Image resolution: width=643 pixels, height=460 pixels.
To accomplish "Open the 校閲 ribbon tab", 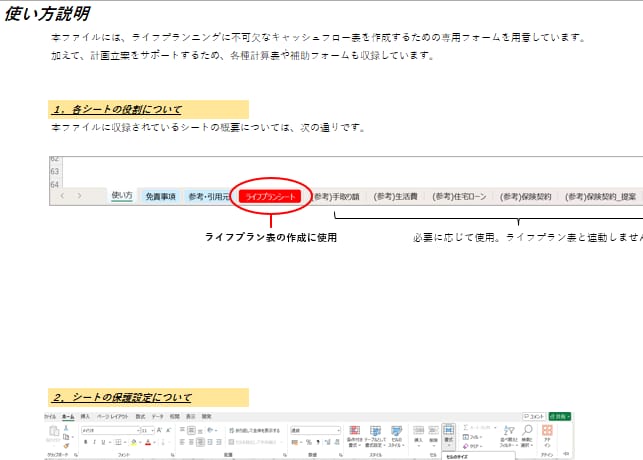I will tap(175, 417).
